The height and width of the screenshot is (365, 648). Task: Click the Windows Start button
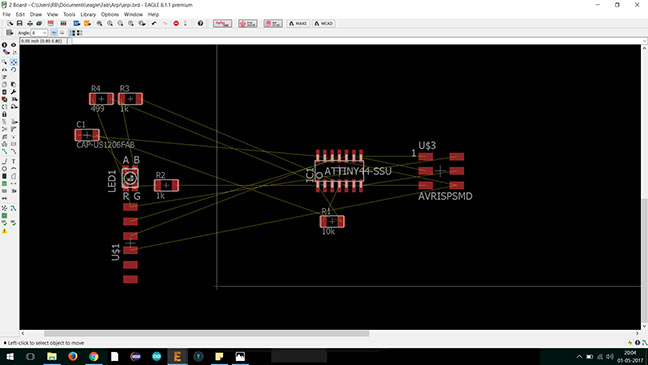pyautogui.click(x=10, y=356)
